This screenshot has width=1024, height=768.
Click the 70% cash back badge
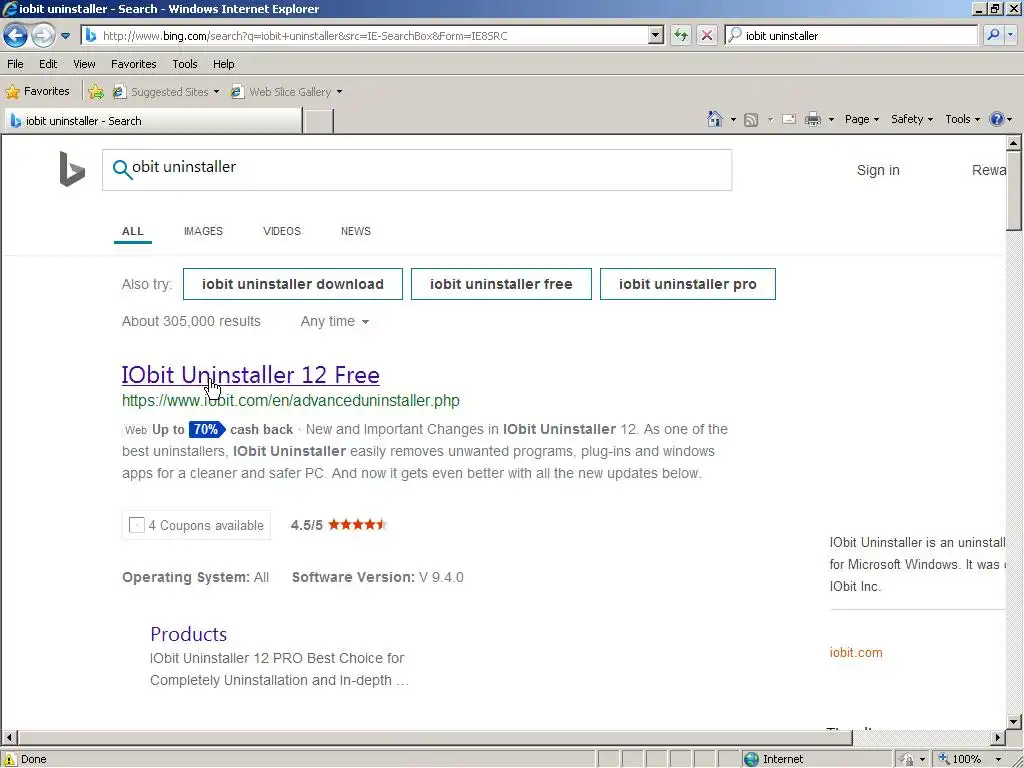coord(207,429)
